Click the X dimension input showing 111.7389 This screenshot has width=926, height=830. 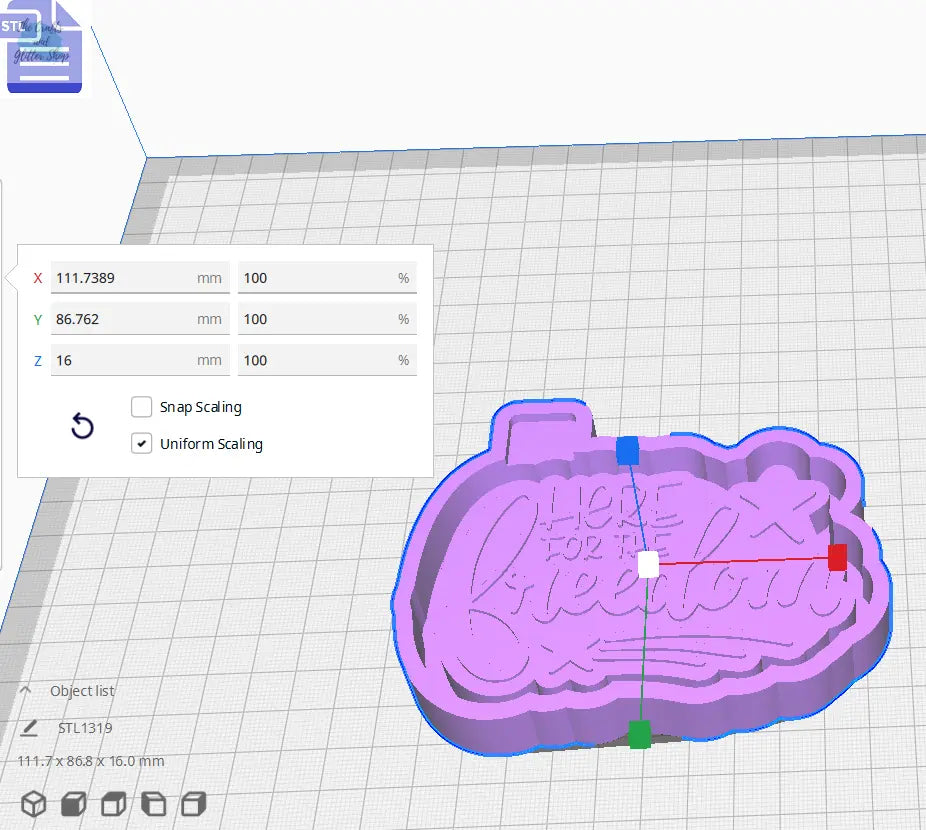pos(140,277)
